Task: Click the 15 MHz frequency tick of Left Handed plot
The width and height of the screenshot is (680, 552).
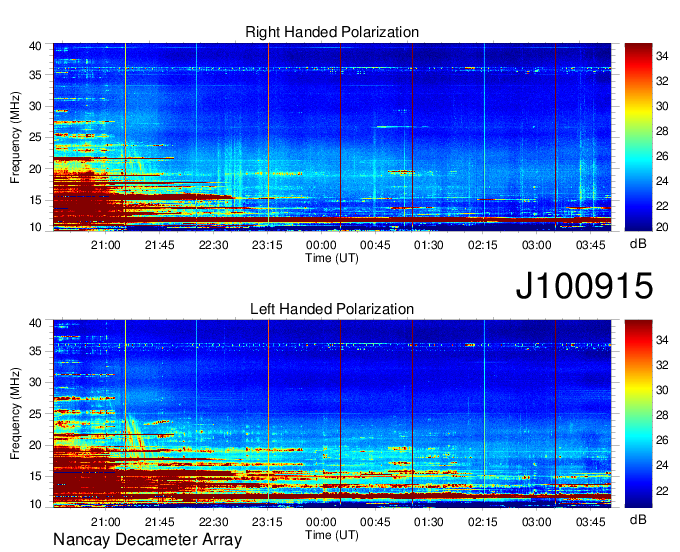Action: (36, 477)
